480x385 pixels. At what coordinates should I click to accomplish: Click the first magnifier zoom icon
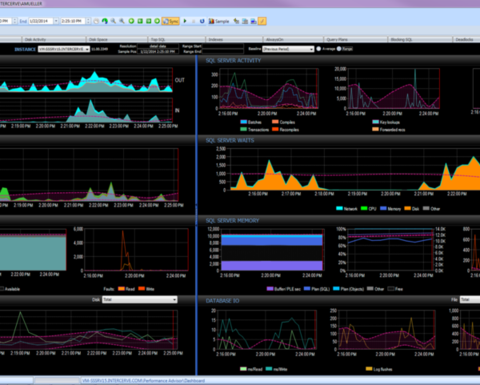[x=113, y=21]
